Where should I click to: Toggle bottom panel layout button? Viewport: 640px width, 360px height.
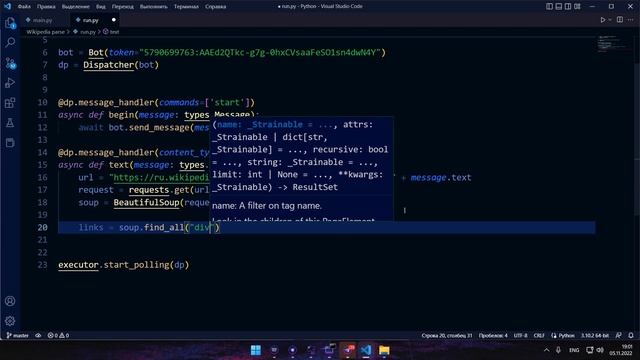[x=559, y=7]
